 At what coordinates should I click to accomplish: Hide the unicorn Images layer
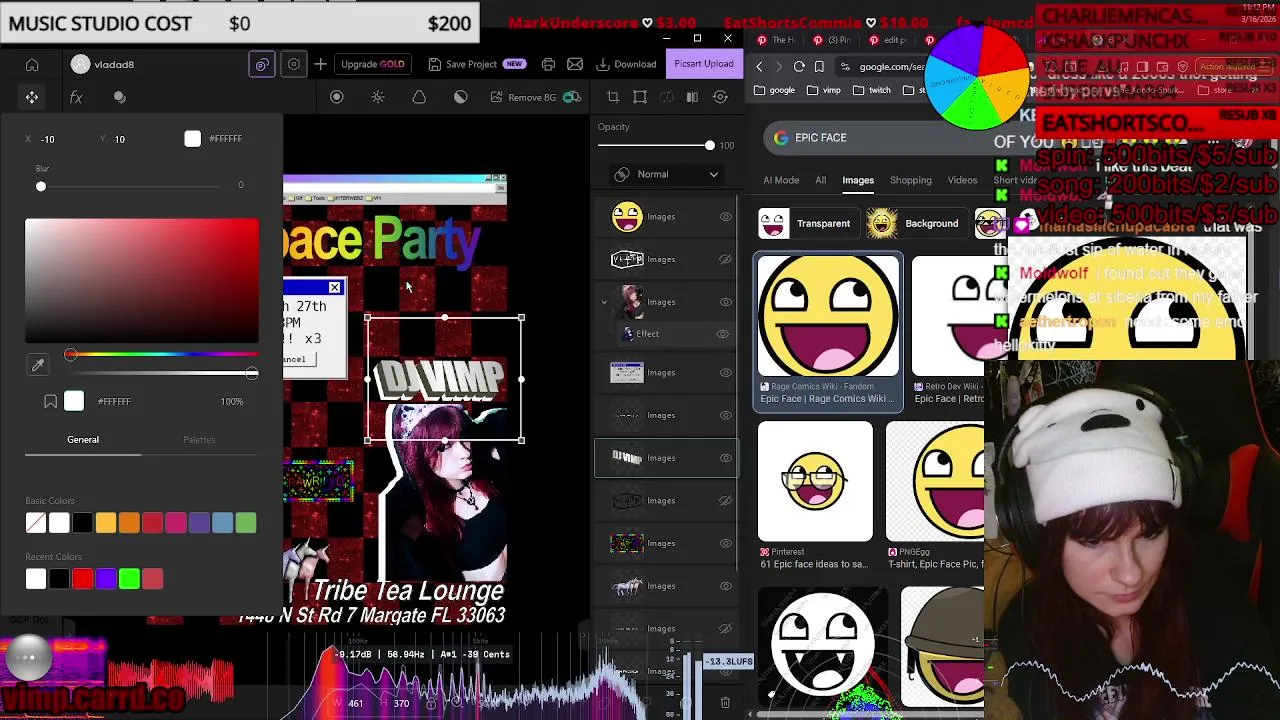[726, 586]
